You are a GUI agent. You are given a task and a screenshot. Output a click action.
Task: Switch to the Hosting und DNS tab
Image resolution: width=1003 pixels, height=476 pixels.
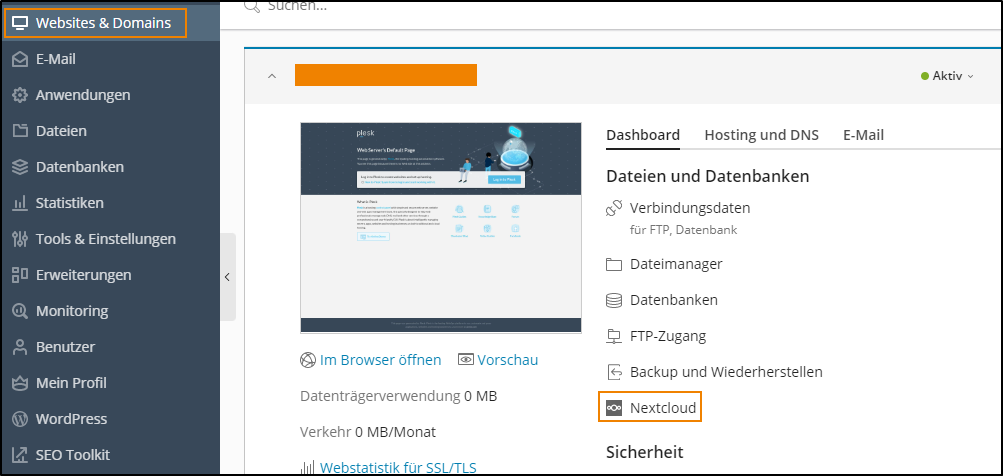point(761,136)
